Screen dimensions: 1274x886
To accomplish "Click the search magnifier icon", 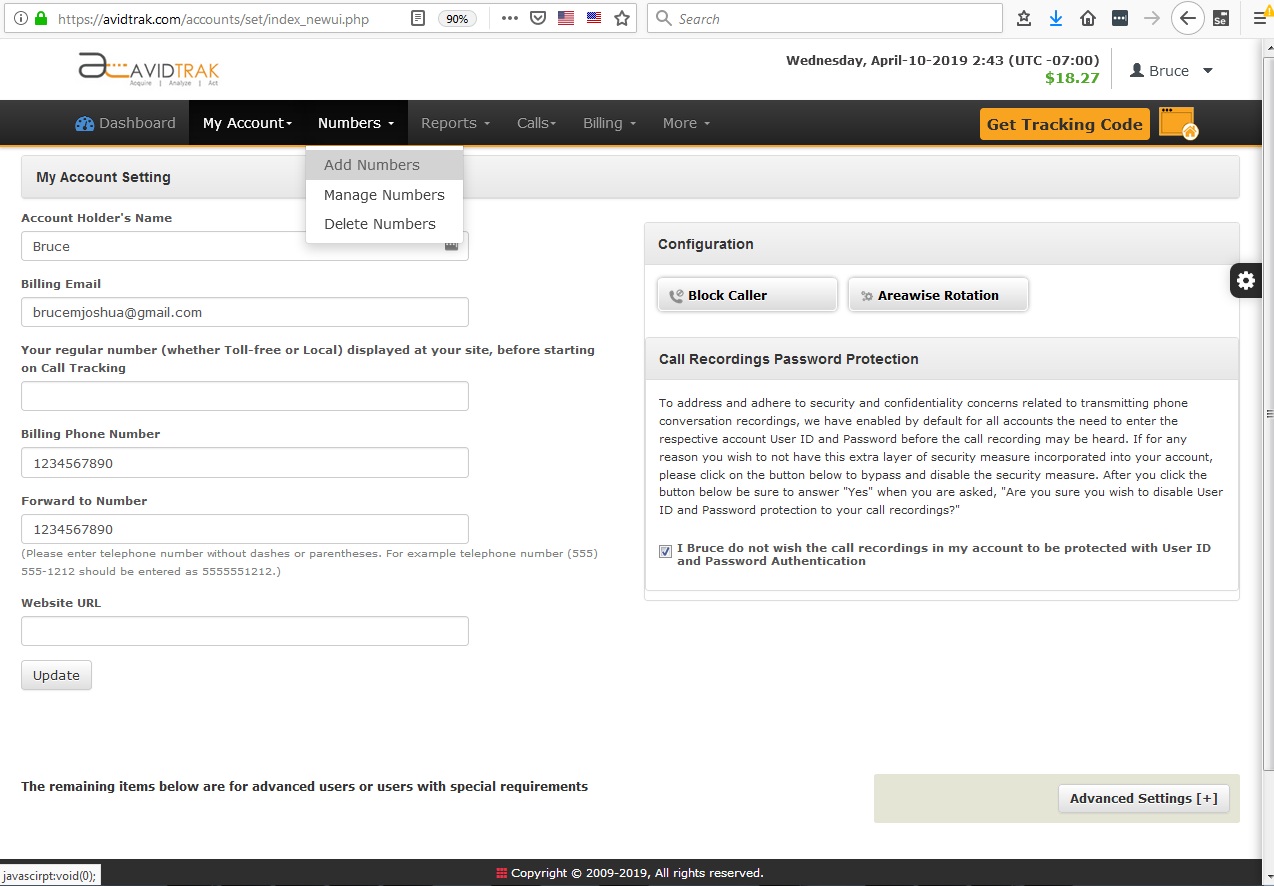I will point(664,18).
